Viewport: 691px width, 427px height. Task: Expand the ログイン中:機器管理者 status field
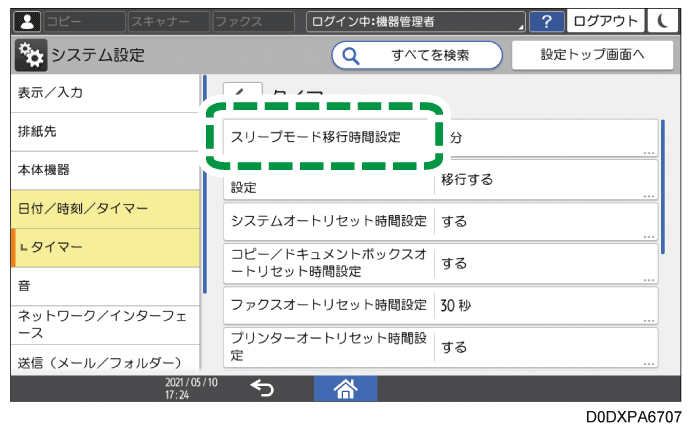pyautogui.click(x=416, y=21)
